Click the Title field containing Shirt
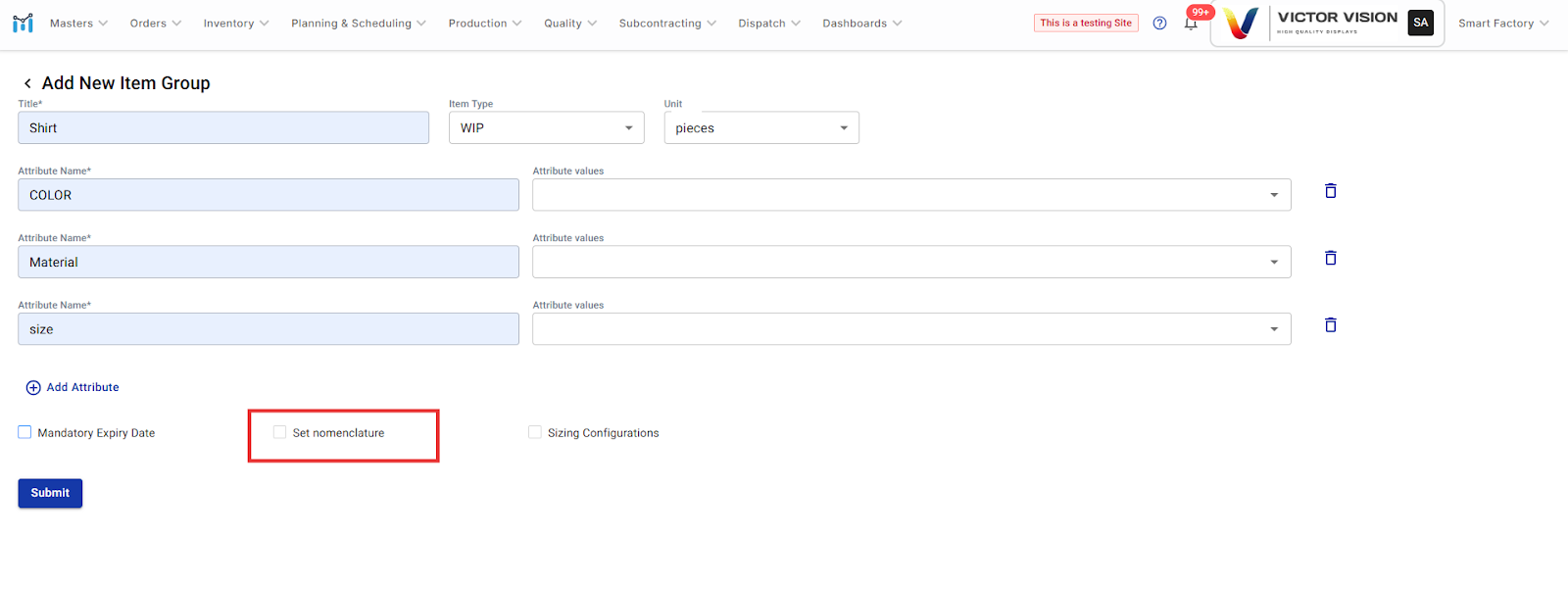The image size is (1568, 589). pos(223,128)
